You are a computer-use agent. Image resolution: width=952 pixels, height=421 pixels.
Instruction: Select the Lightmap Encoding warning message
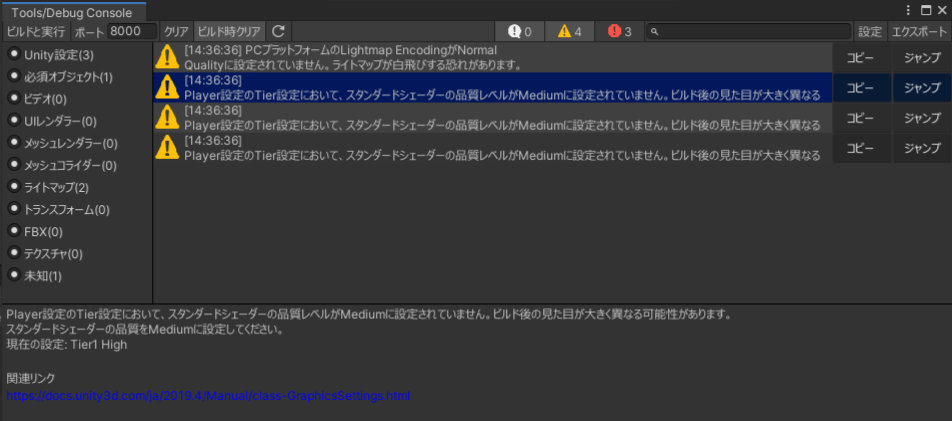click(492, 57)
